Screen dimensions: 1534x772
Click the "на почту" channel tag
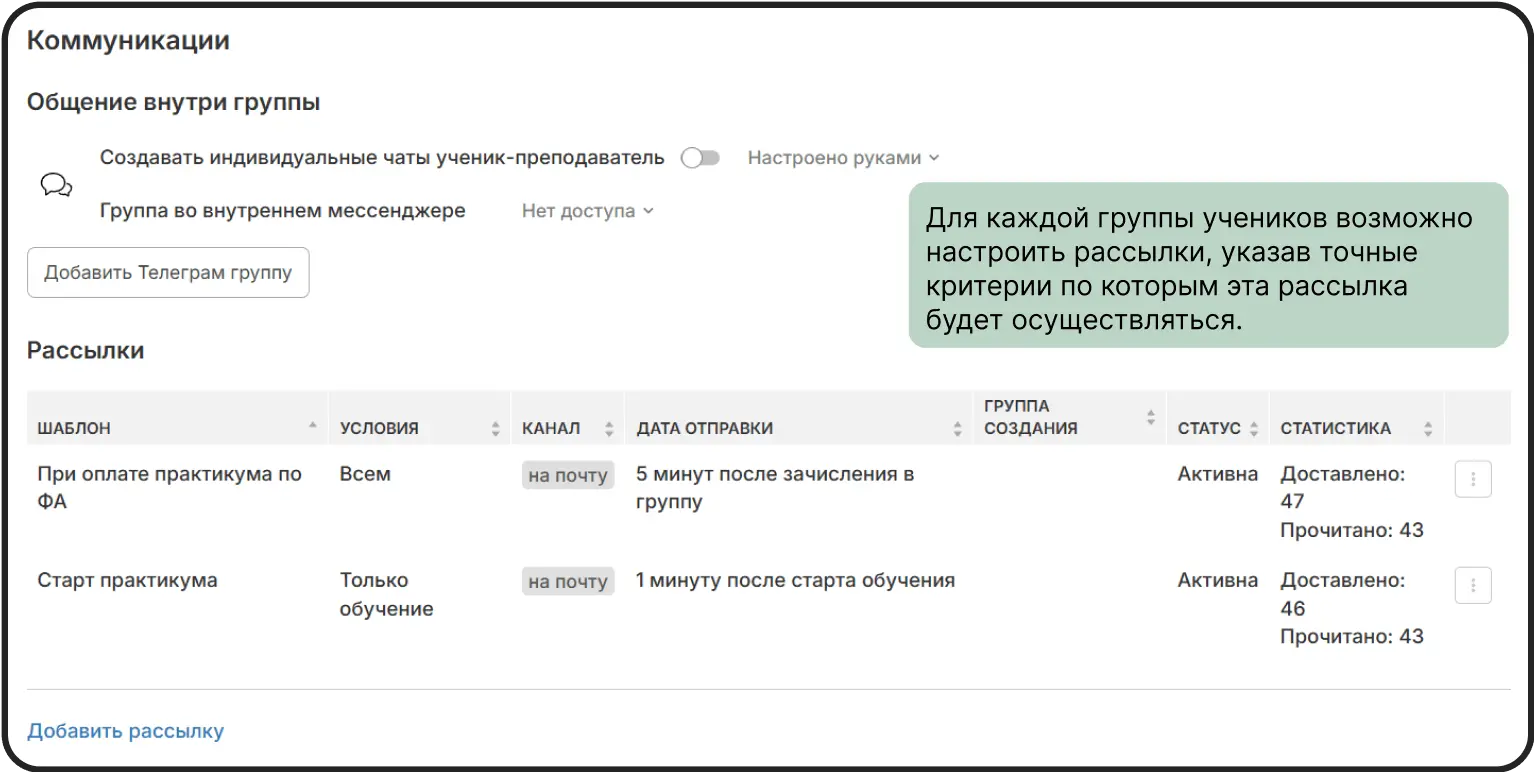coord(567,475)
